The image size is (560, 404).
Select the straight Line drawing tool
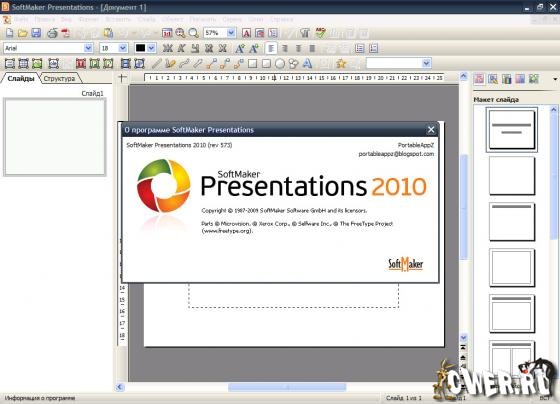(156, 64)
